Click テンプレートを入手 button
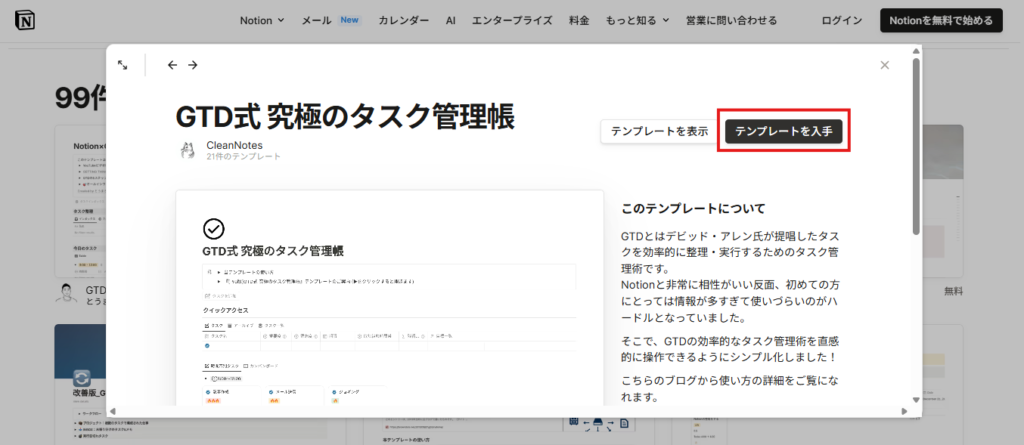 pos(784,131)
